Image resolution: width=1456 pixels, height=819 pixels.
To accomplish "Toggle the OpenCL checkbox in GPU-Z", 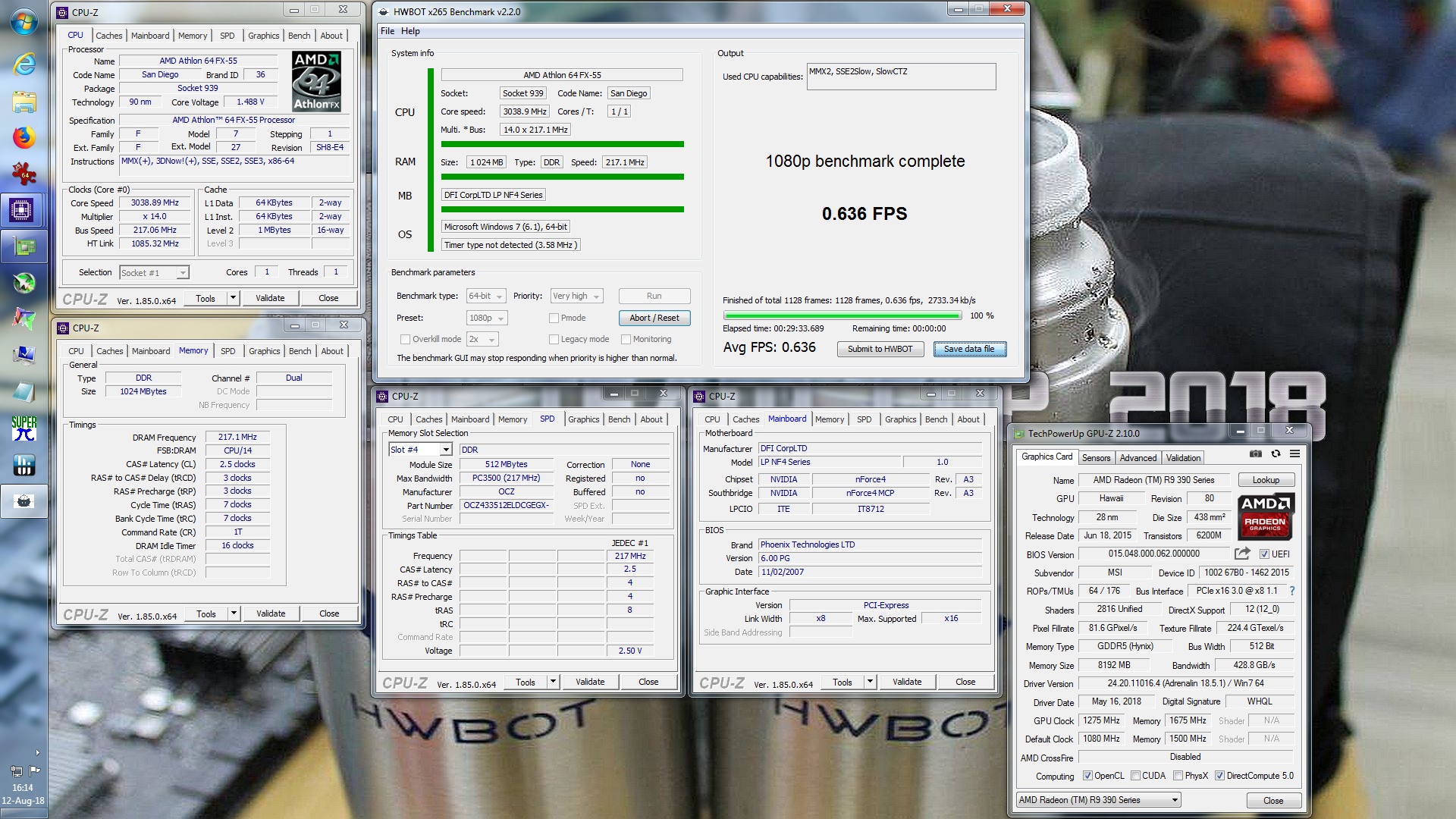I will 1087,776.
